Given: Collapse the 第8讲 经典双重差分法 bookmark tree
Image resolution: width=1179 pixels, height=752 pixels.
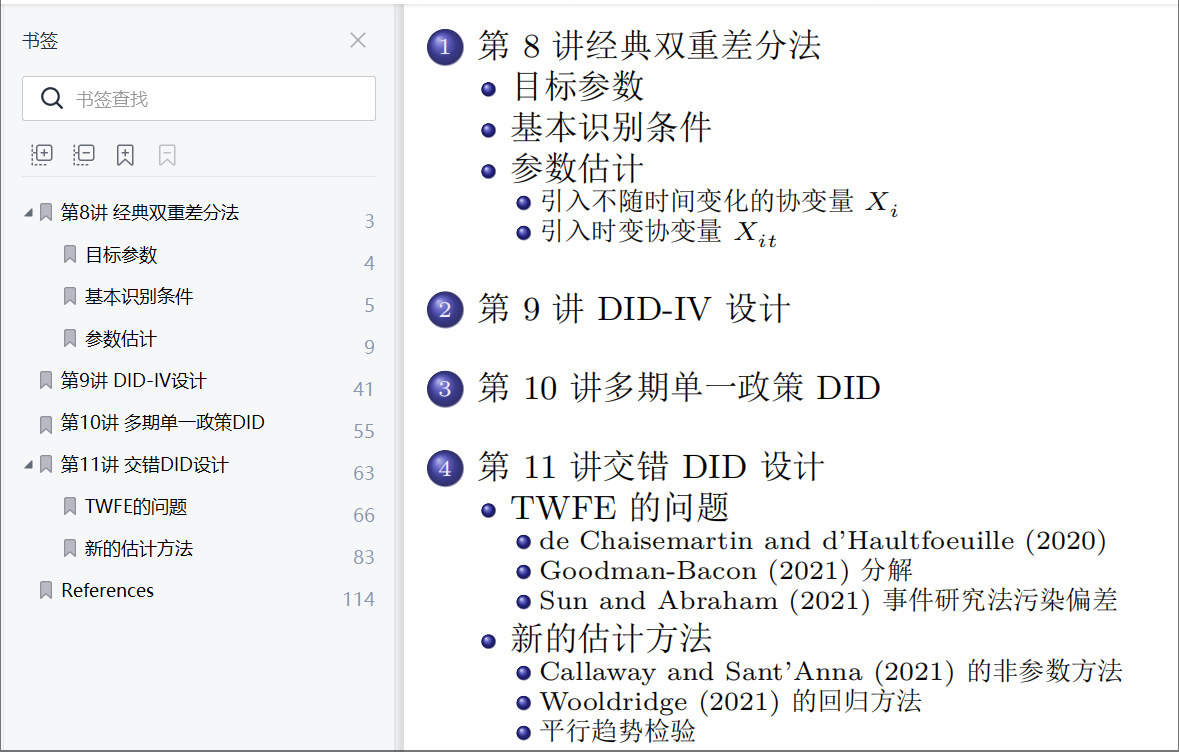Looking at the screenshot, I should click(x=29, y=213).
